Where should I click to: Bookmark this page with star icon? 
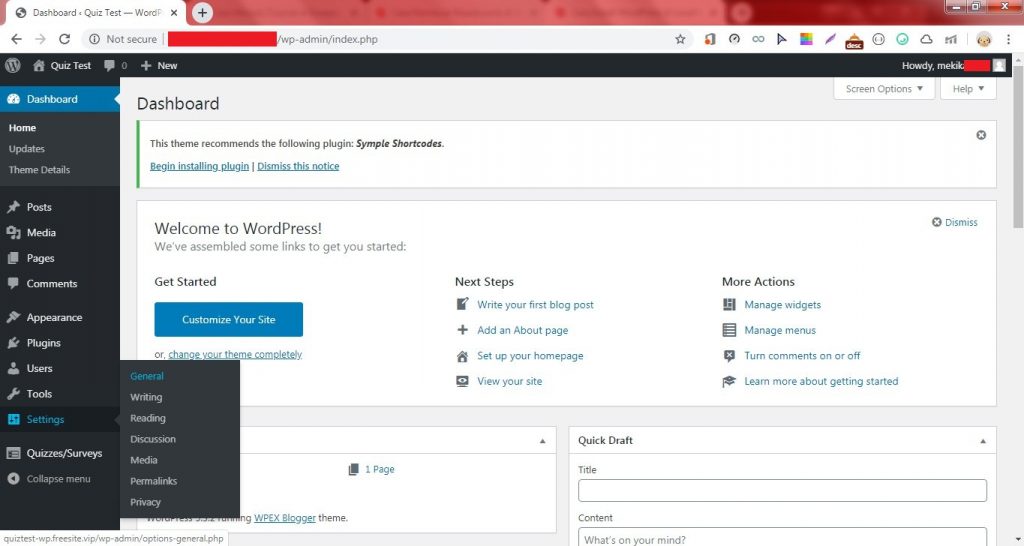click(680, 39)
